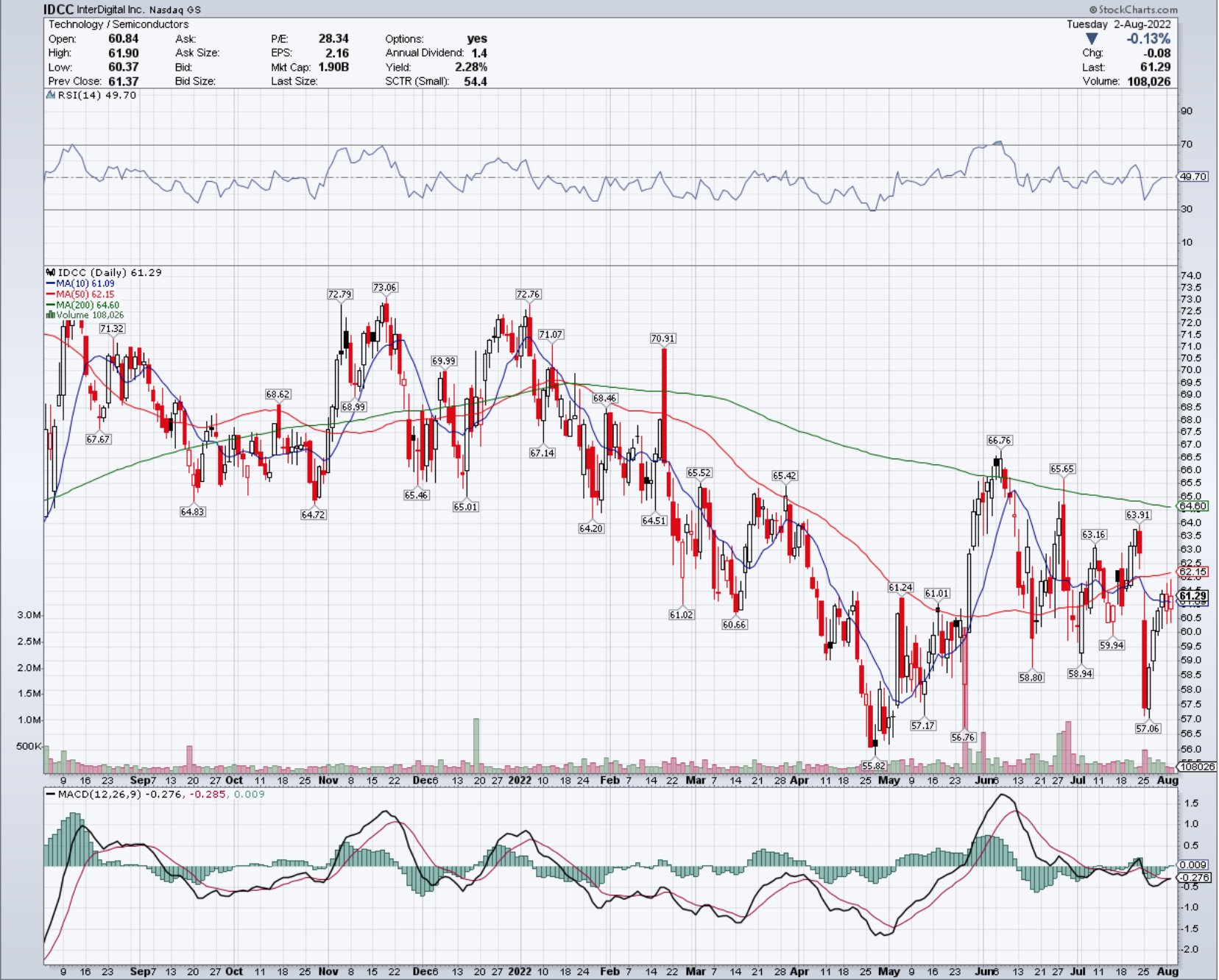Click the MA(200) 64.60 legend entry

pyautogui.click(x=83, y=305)
